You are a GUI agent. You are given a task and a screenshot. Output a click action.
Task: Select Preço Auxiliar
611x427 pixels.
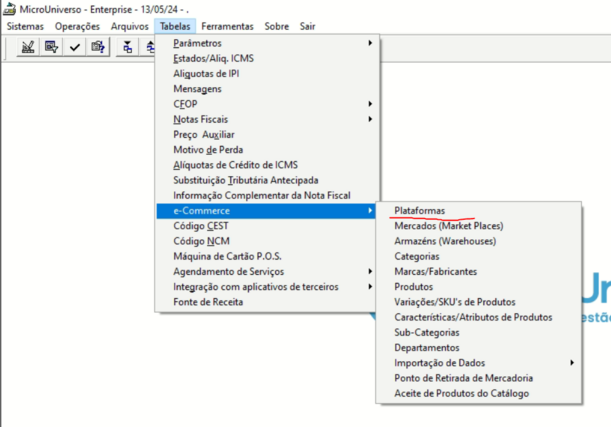(267, 134)
